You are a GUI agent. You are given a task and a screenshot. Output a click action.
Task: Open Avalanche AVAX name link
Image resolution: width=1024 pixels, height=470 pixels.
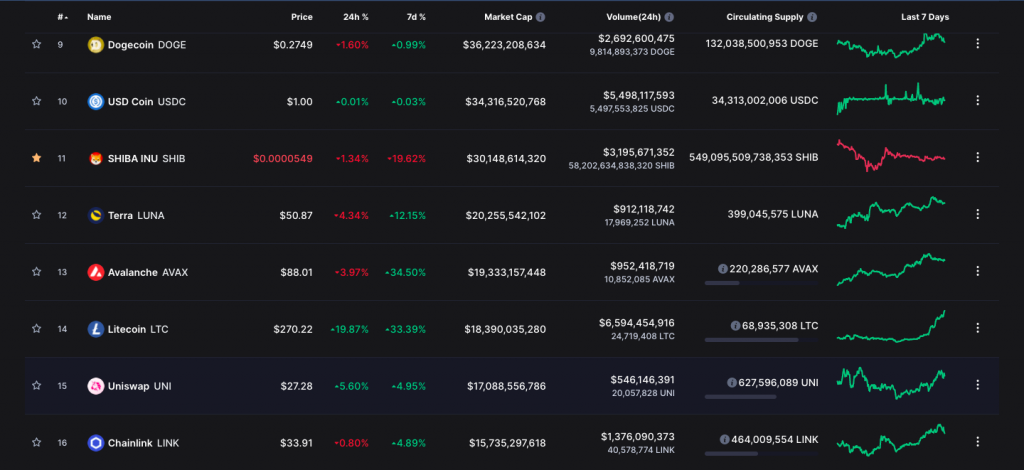[x=148, y=272]
